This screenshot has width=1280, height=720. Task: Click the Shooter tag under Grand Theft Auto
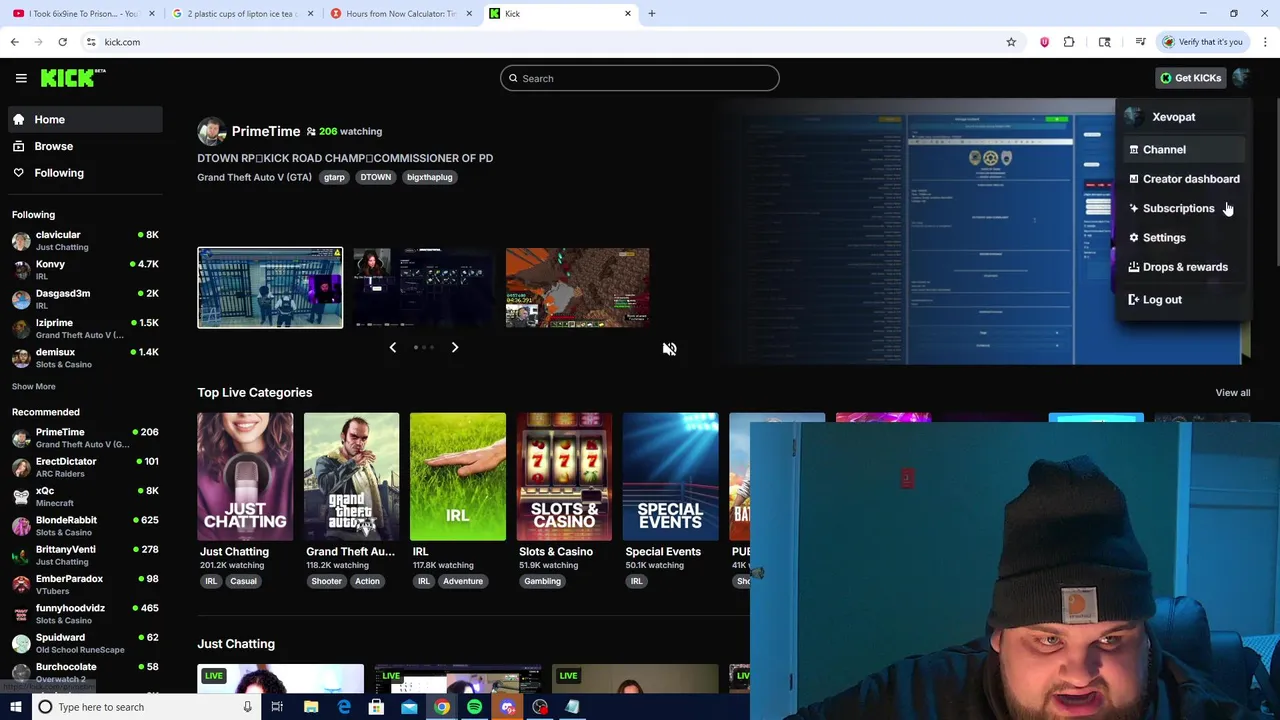[x=326, y=581]
